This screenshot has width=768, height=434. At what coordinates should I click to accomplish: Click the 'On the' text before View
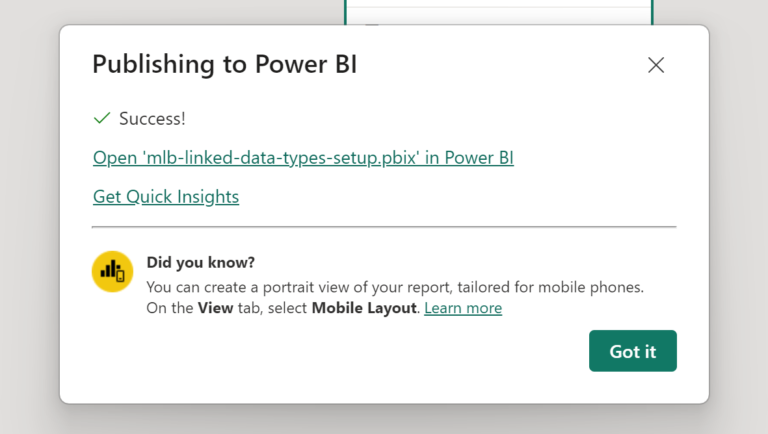pos(169,308)
